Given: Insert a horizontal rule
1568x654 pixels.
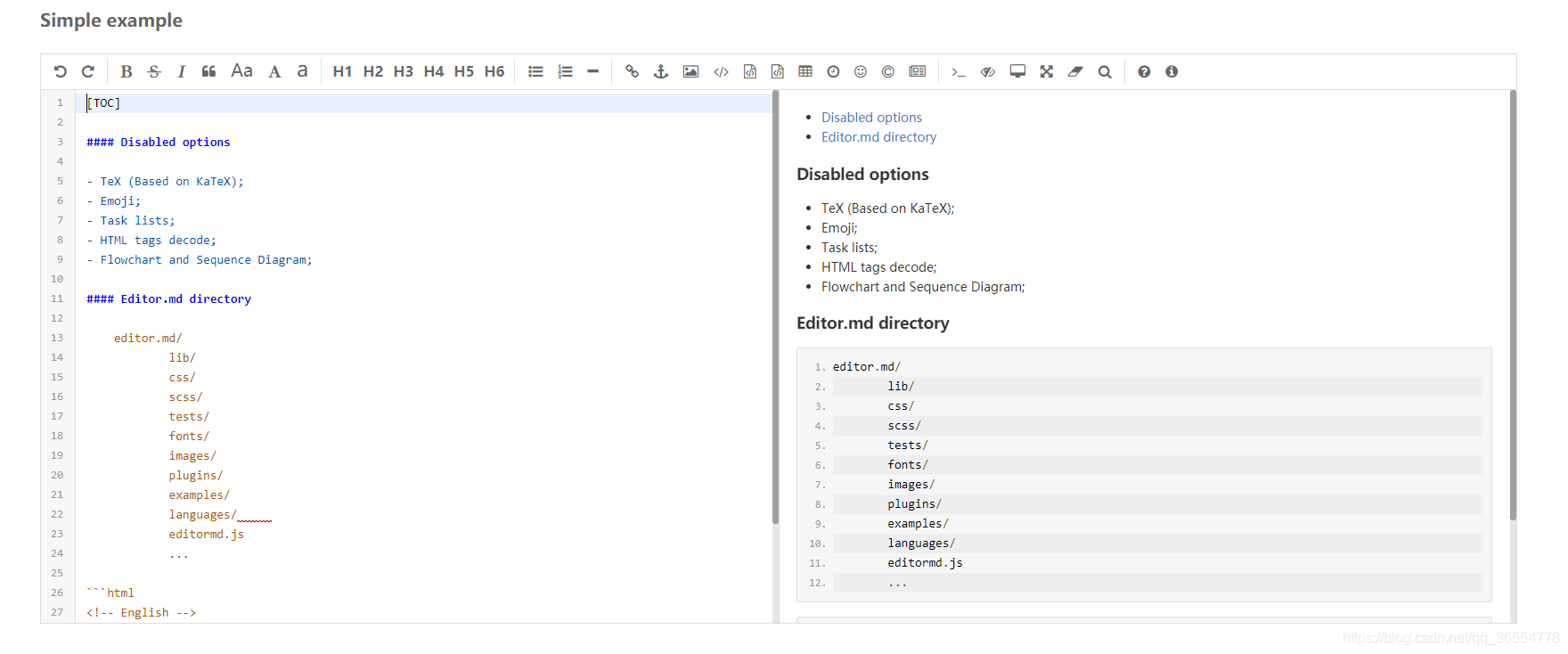Looking at the screenshot, I should [593, 71].
